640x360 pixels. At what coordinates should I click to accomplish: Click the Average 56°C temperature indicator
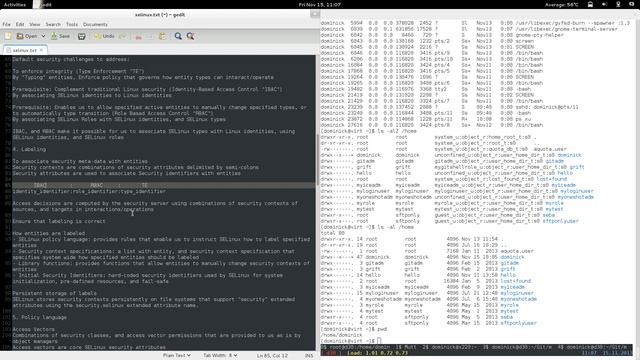point(562,4)
